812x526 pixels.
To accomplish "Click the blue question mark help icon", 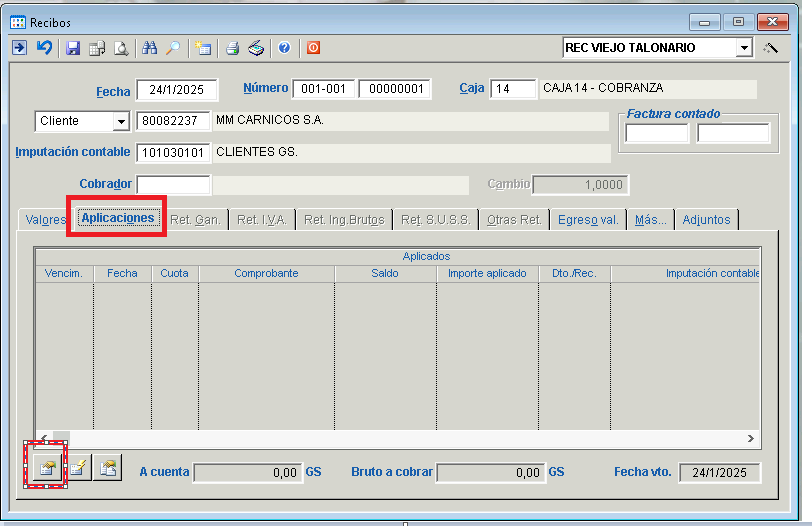I will [x=285, y=48].
